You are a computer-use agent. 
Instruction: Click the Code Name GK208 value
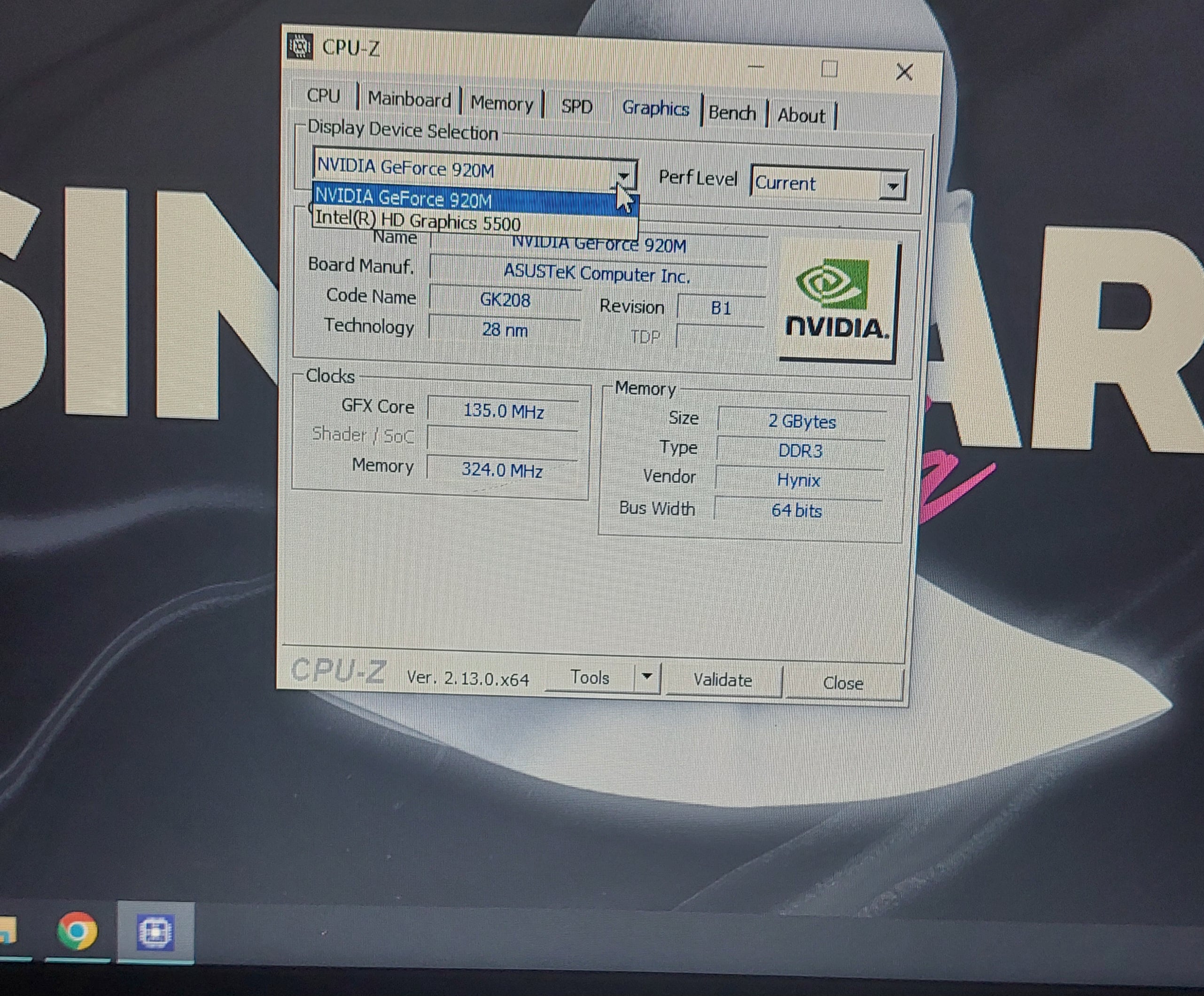coord(505,300)
